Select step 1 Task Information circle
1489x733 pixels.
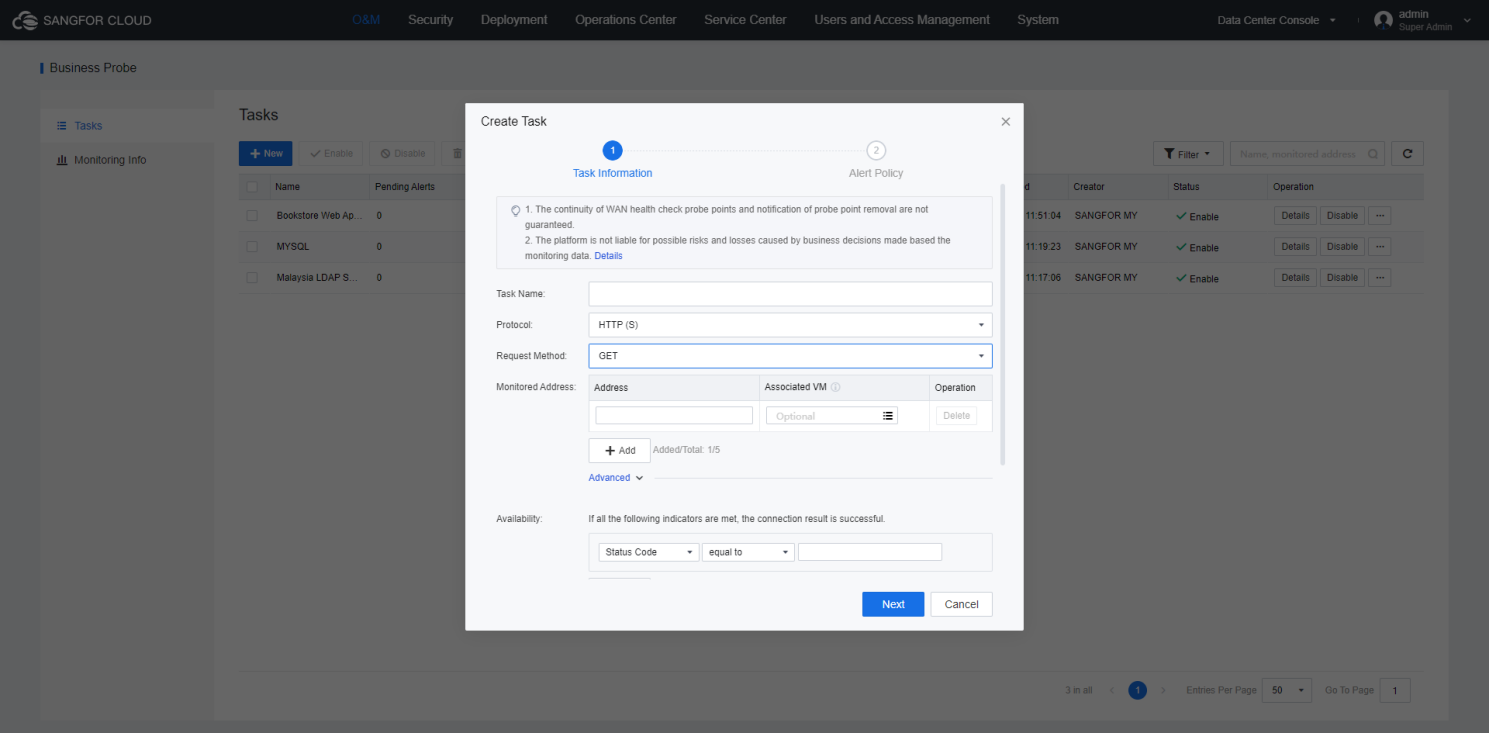(x=612, y=151)
